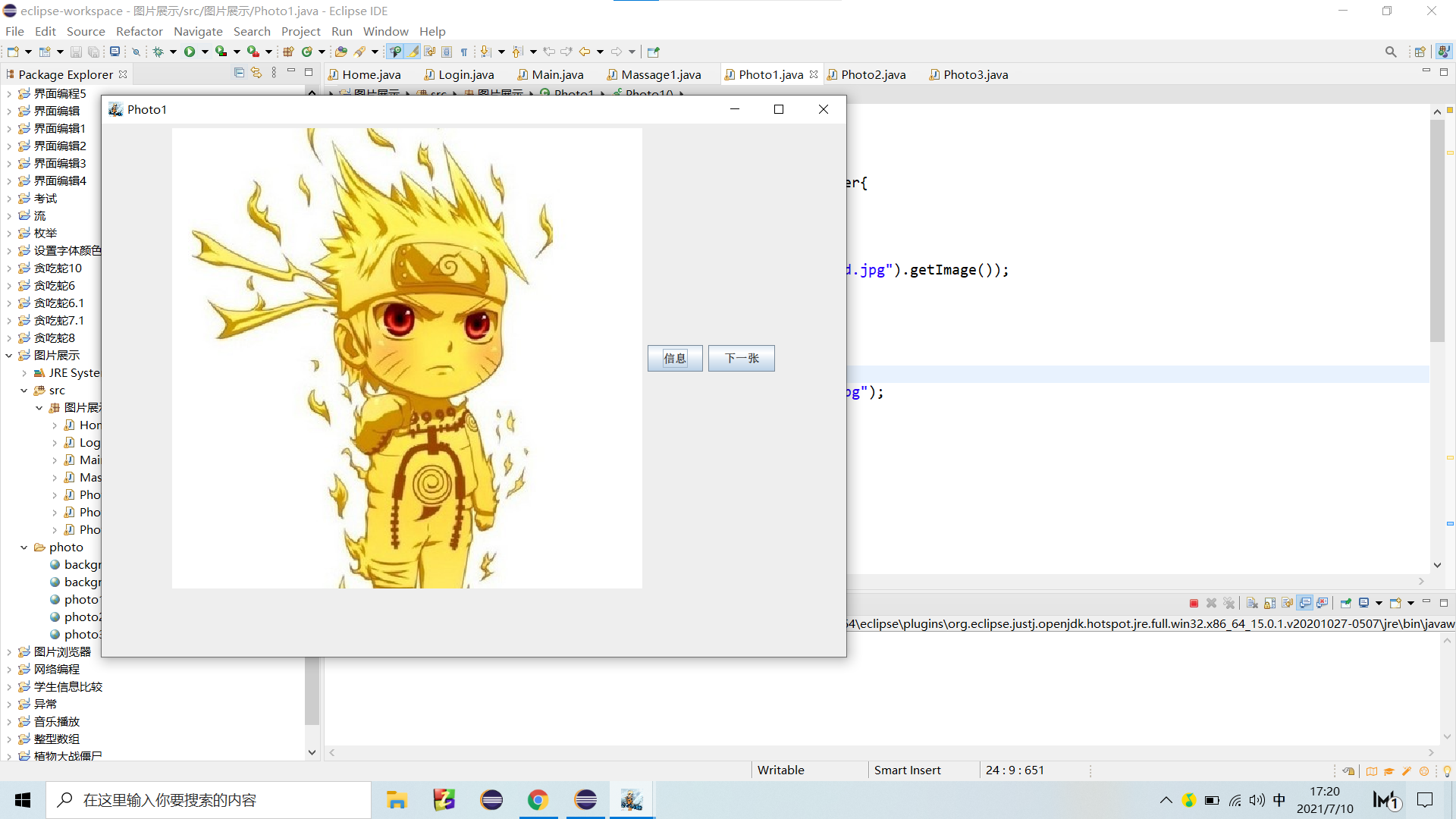The width and height of the screenshot is (1456, 819).
Task: Expand the photo folder
Action: pos(24,547)
